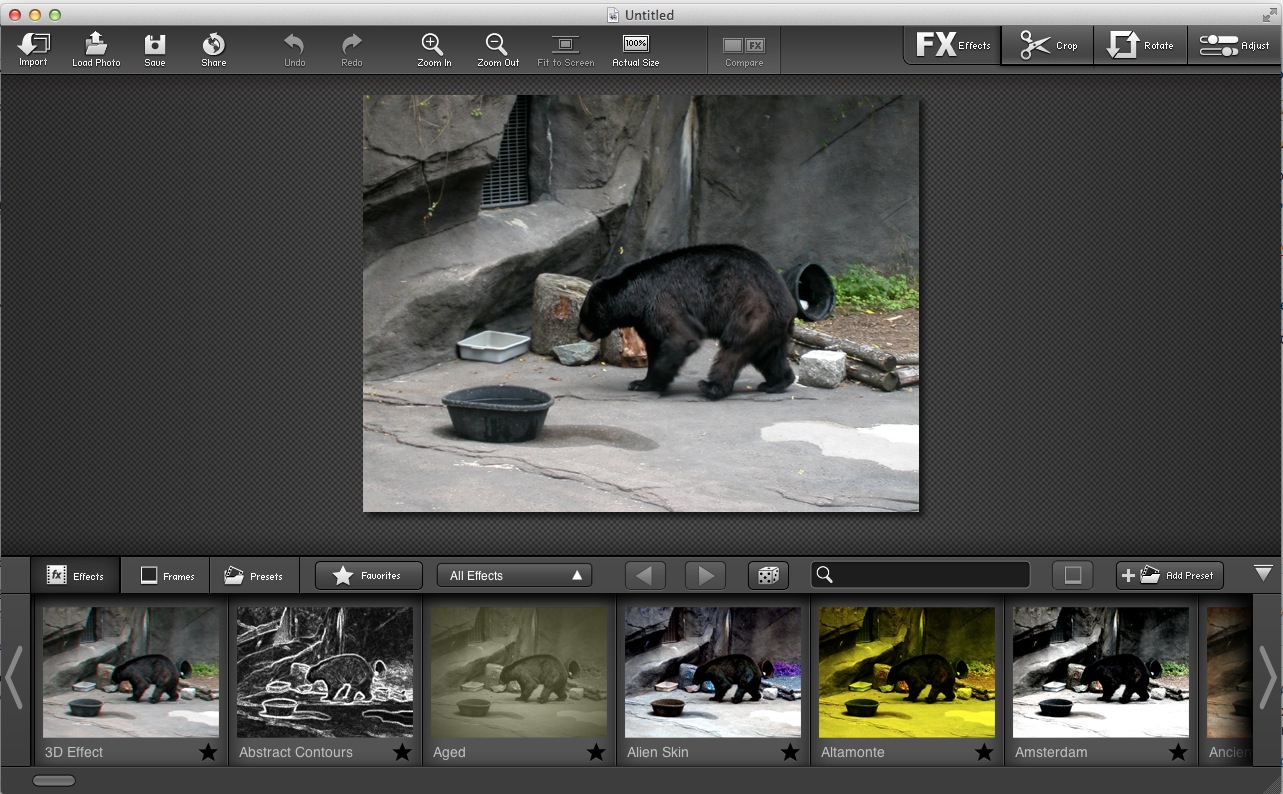Open the All Effects dropdown
Viewport: 1283px width, 794px height.
click(x=514, y=575)
